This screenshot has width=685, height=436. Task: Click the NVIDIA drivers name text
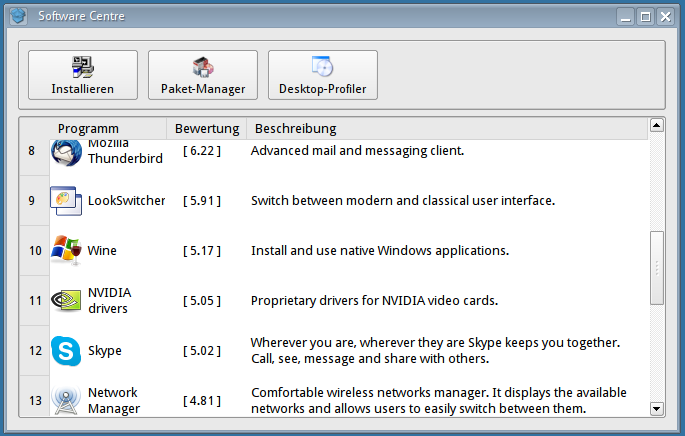tap(110, 301)
